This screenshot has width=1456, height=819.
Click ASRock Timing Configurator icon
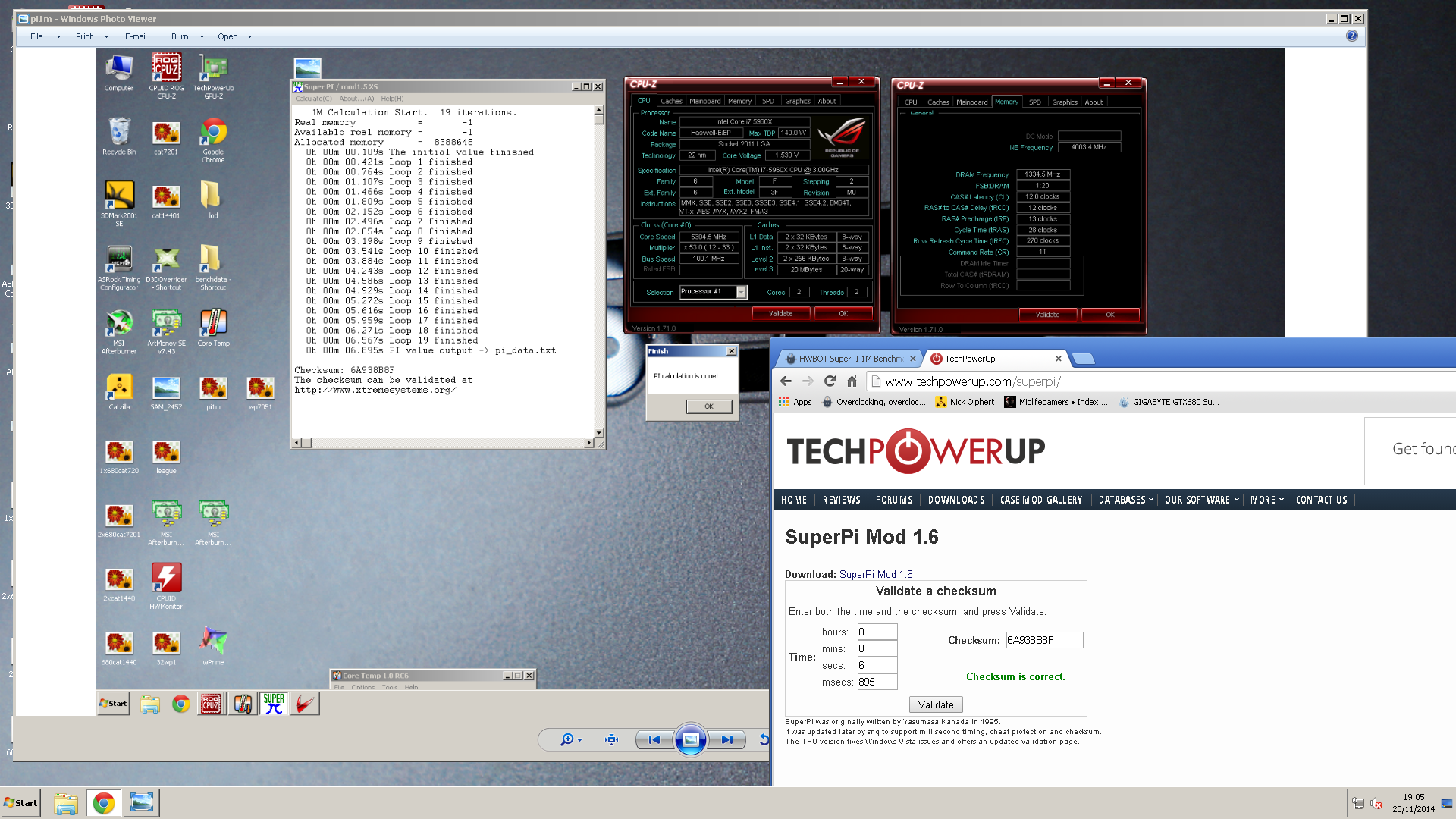[x=119, y=268]
